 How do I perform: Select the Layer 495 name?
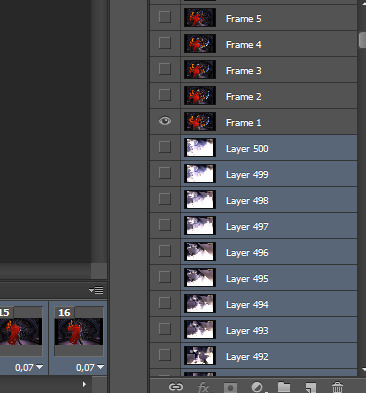[x=247, y=279]
